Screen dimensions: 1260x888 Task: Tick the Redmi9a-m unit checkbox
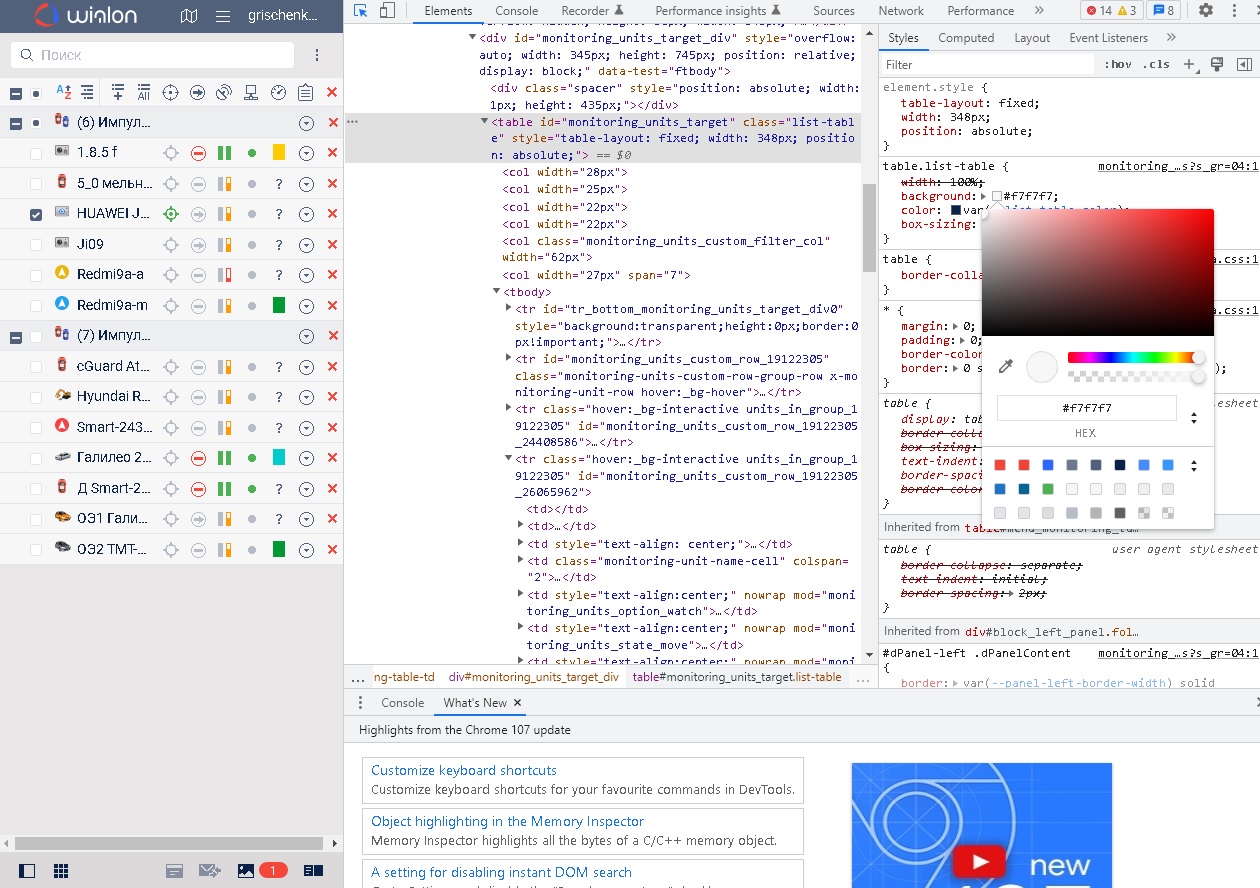click(x=36, y=305)
